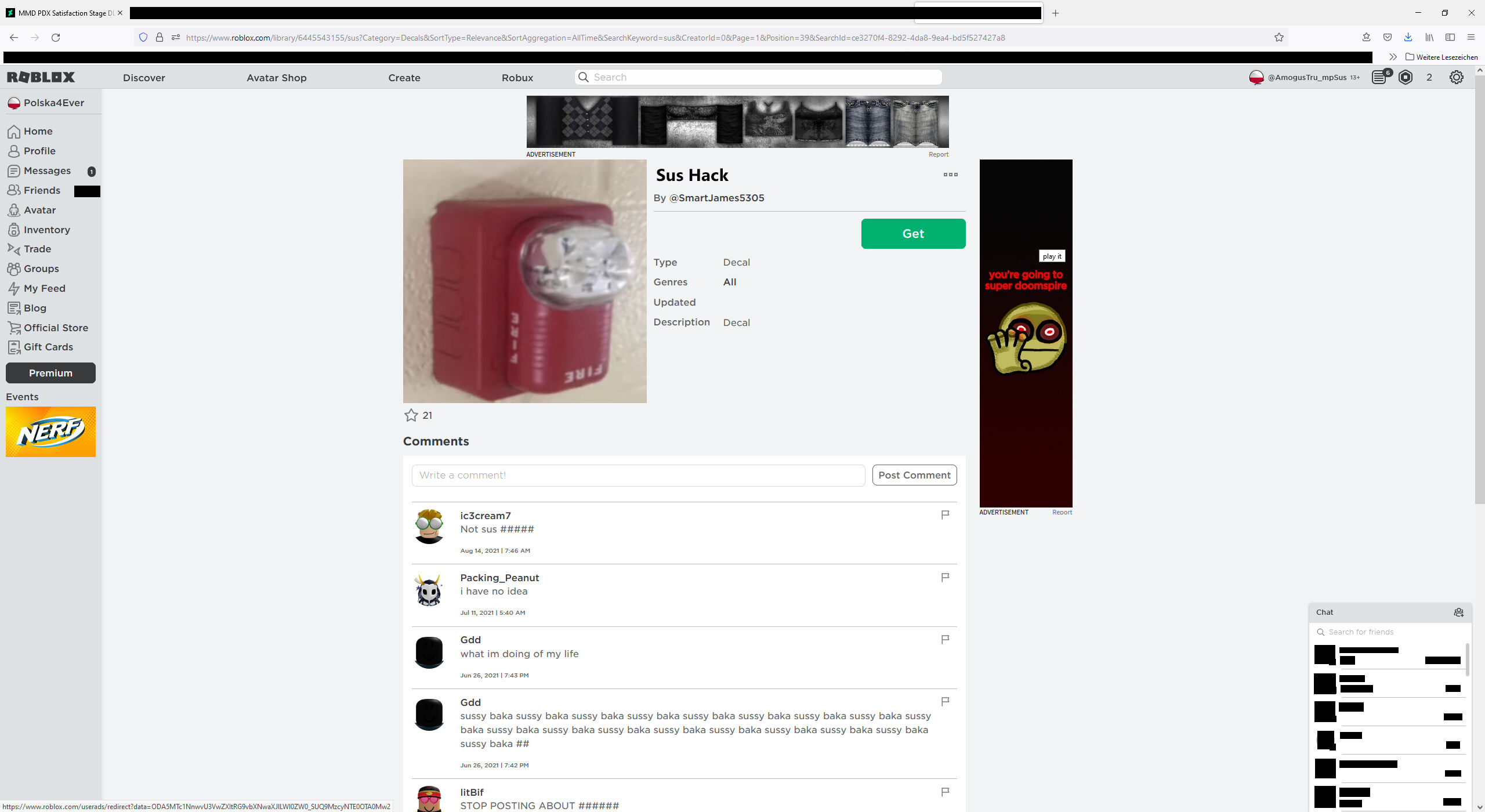Select the Discover menu tab
The width and height of the screenshot is (1485, 812).
[144, 77]
